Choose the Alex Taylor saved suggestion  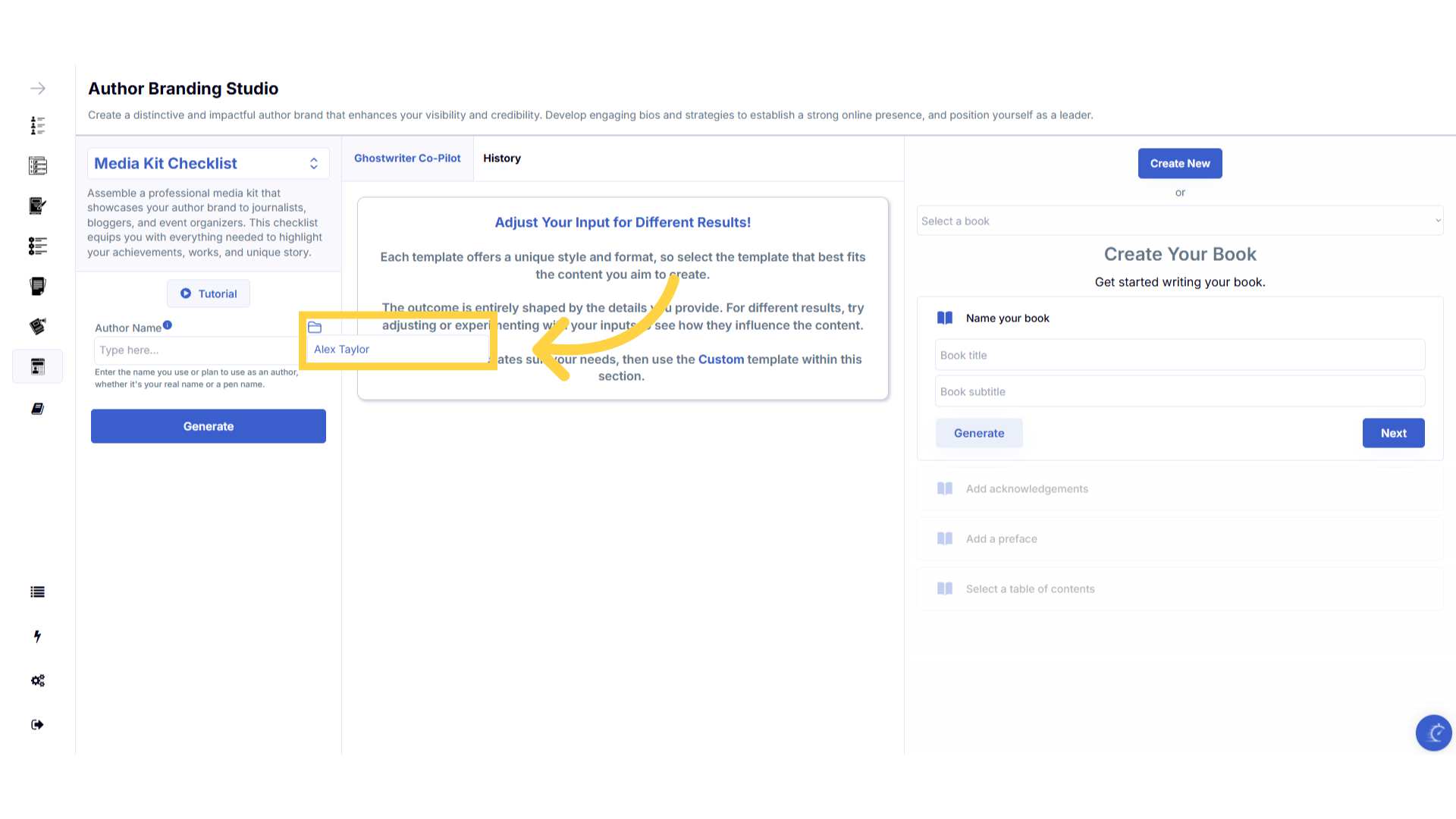pyautogui.click(x=342, y=350)
